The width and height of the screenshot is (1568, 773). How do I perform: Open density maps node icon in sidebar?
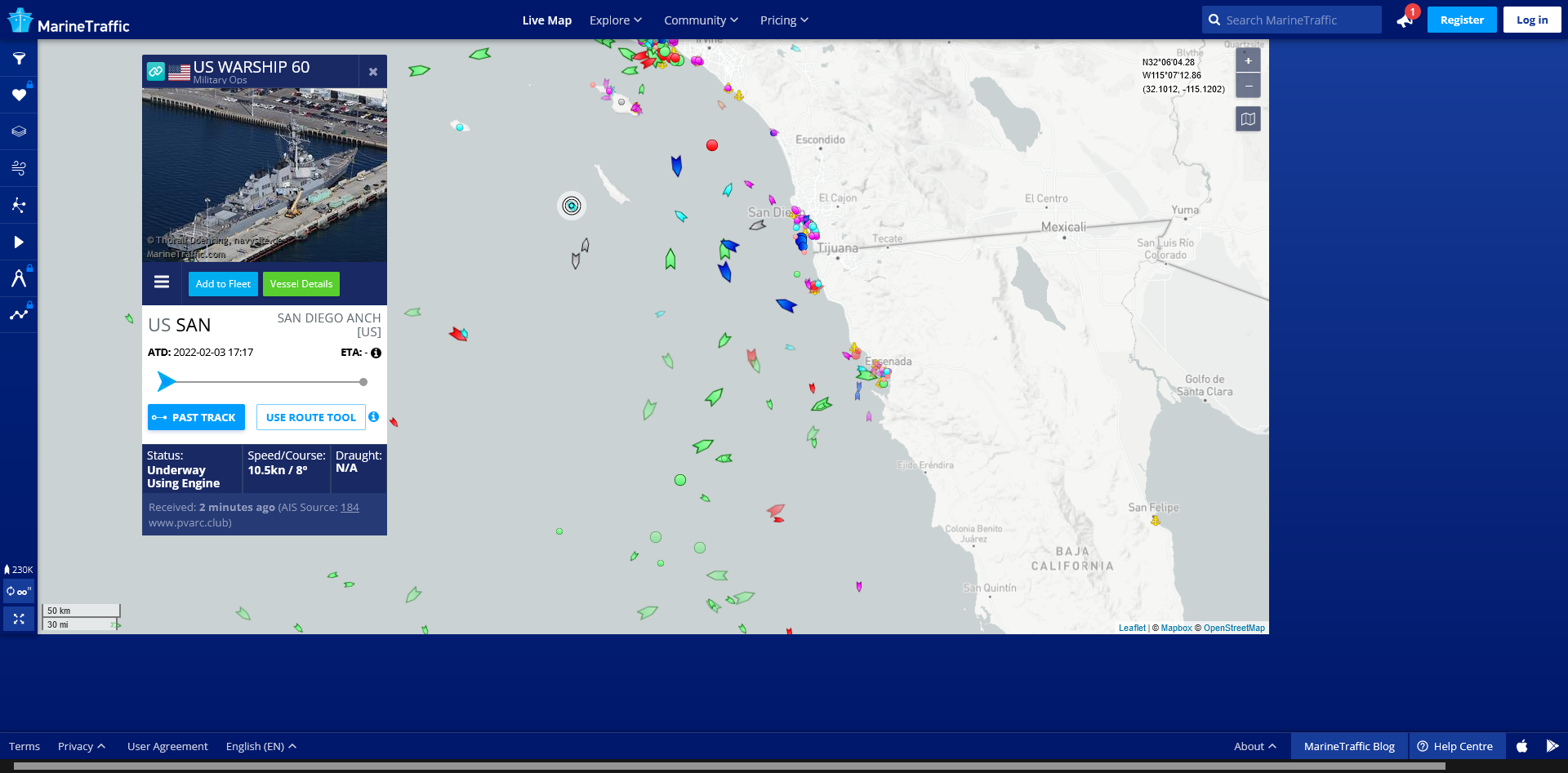point(19,205)
